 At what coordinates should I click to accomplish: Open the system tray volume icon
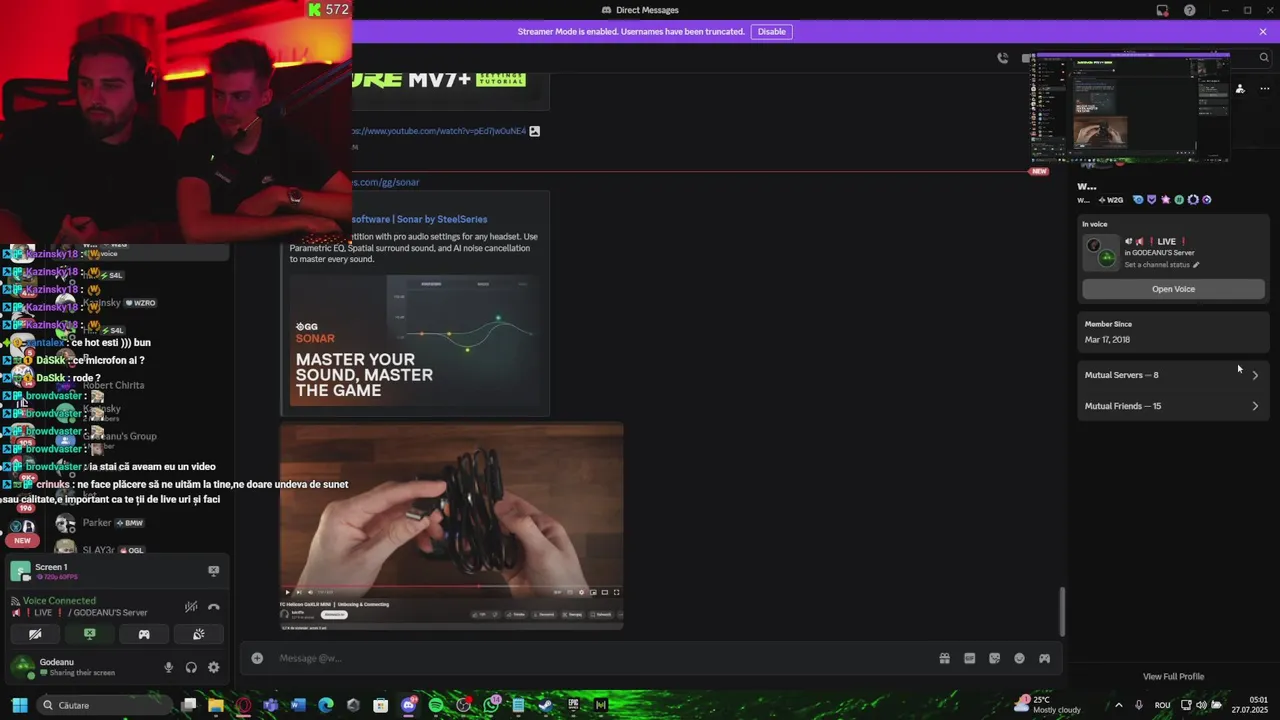point(1201,705)
